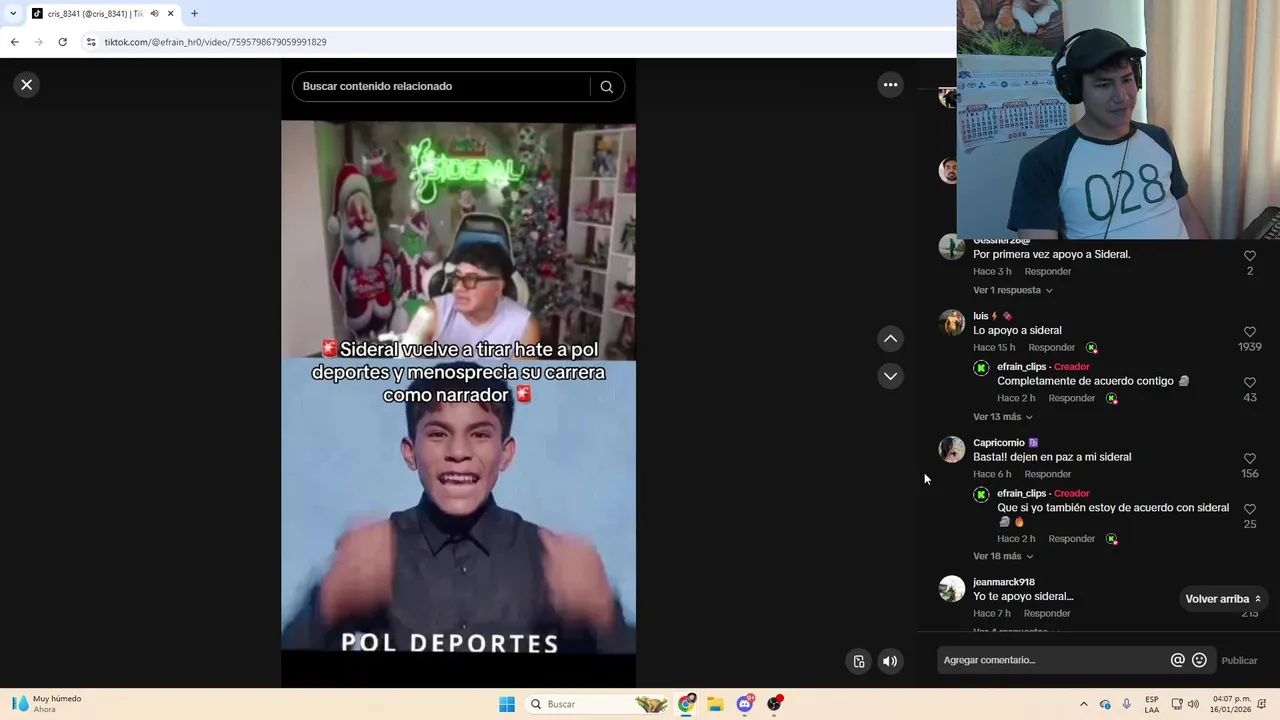The image size is (1280, 720).
Task: Click the taskbar Buscar search box
Action: (598, 704)
